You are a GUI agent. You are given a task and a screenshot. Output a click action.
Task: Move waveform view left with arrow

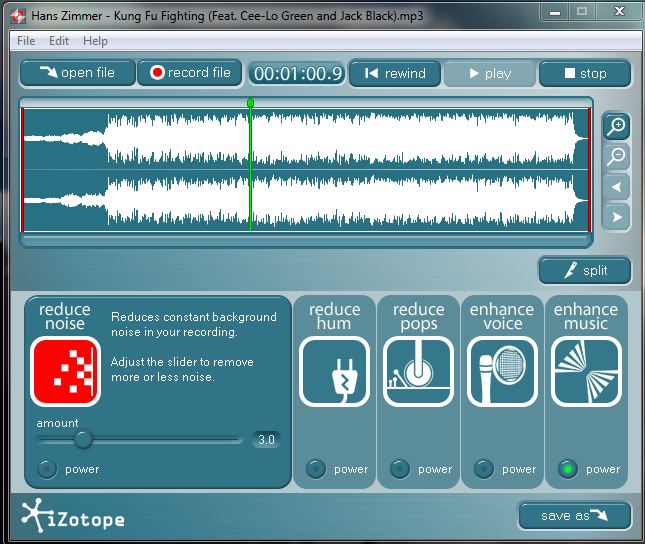[617, 187]
